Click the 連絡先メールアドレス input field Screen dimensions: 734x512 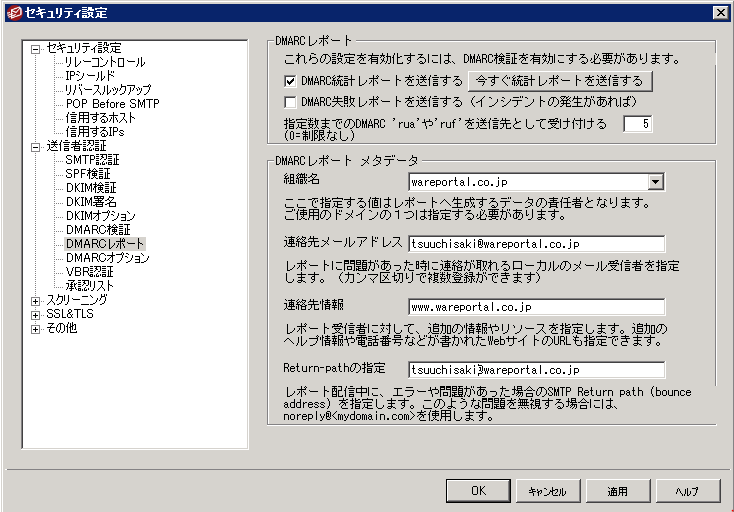tap(536, 243)
